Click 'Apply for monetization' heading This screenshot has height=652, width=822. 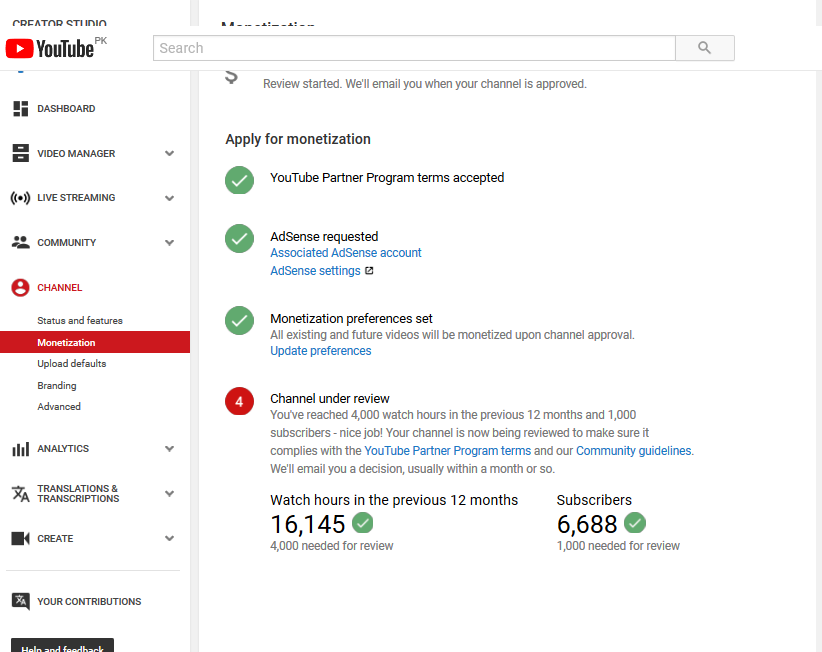tap(298, 139)
